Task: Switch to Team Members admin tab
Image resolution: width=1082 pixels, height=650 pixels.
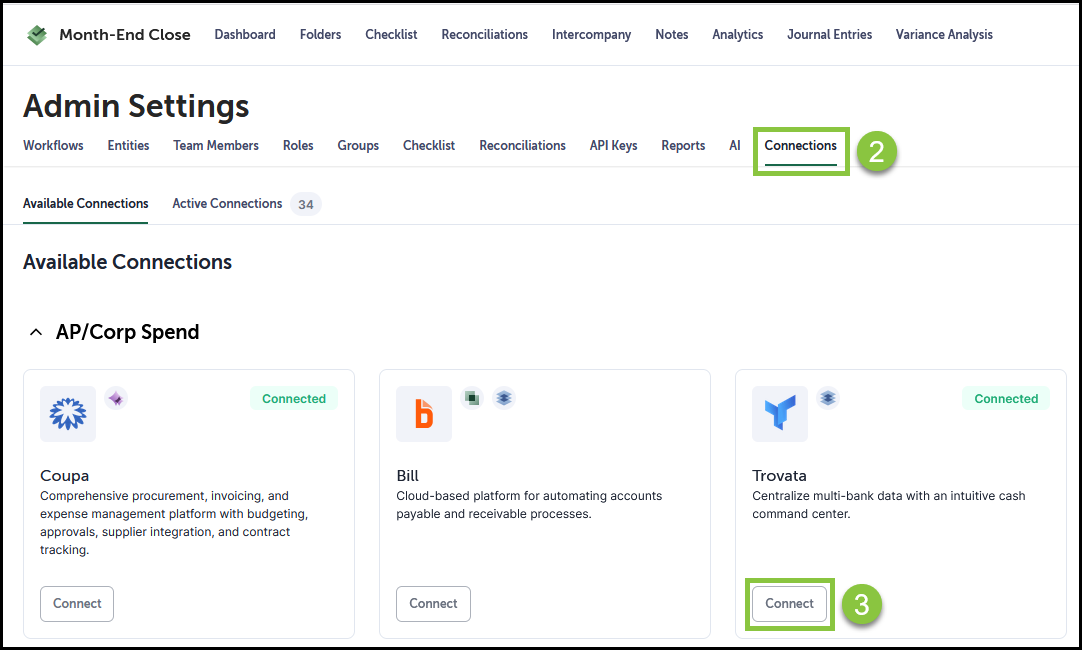Action: [216, 146]
